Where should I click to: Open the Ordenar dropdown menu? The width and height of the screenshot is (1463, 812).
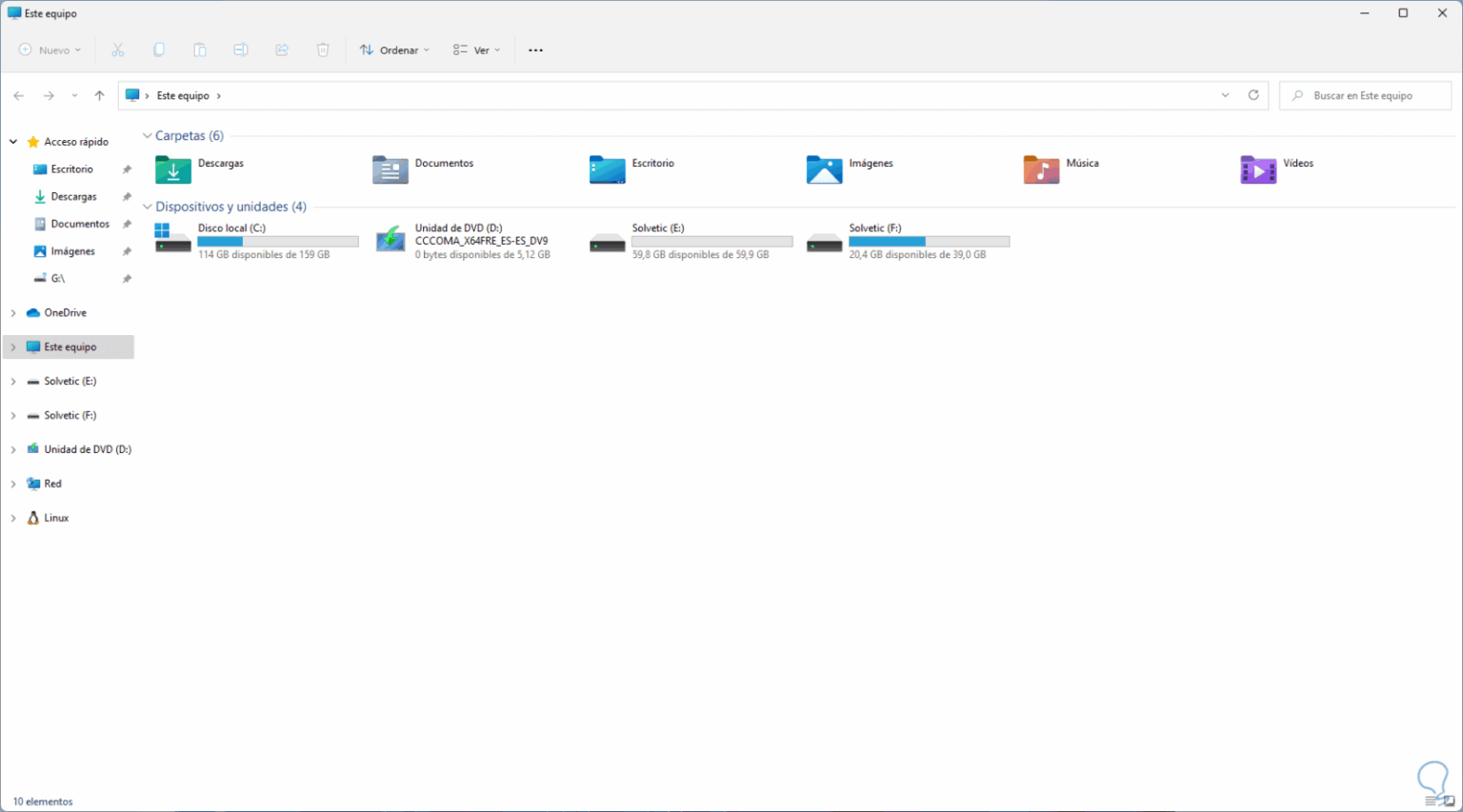(x=393, y=50)
